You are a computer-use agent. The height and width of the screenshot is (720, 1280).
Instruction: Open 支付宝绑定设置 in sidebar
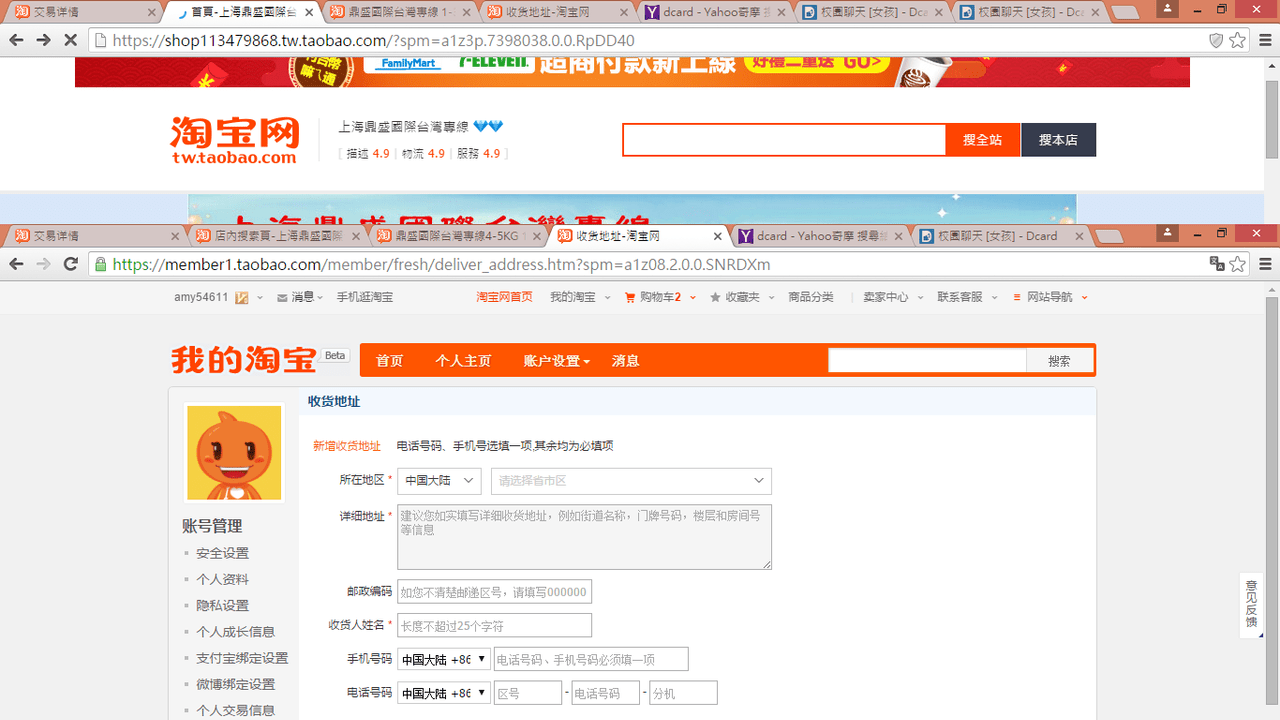coord(242,658)
